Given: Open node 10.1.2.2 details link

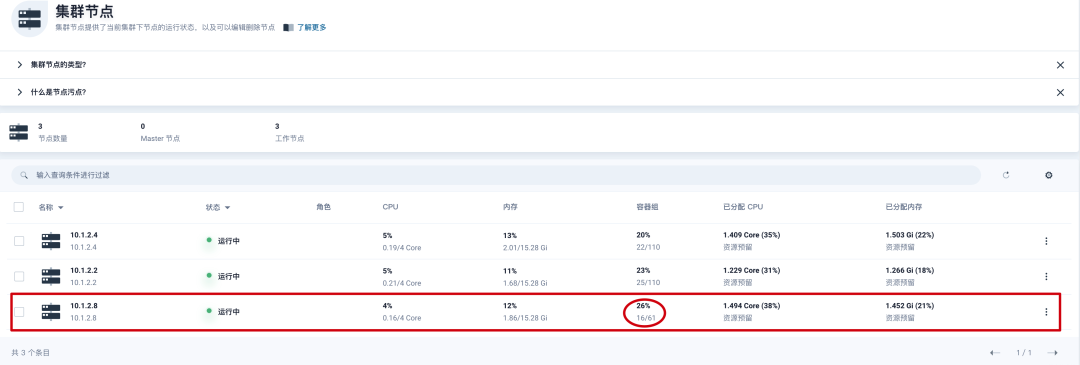Looking at the screenshot, I should (x=83, y=271).
